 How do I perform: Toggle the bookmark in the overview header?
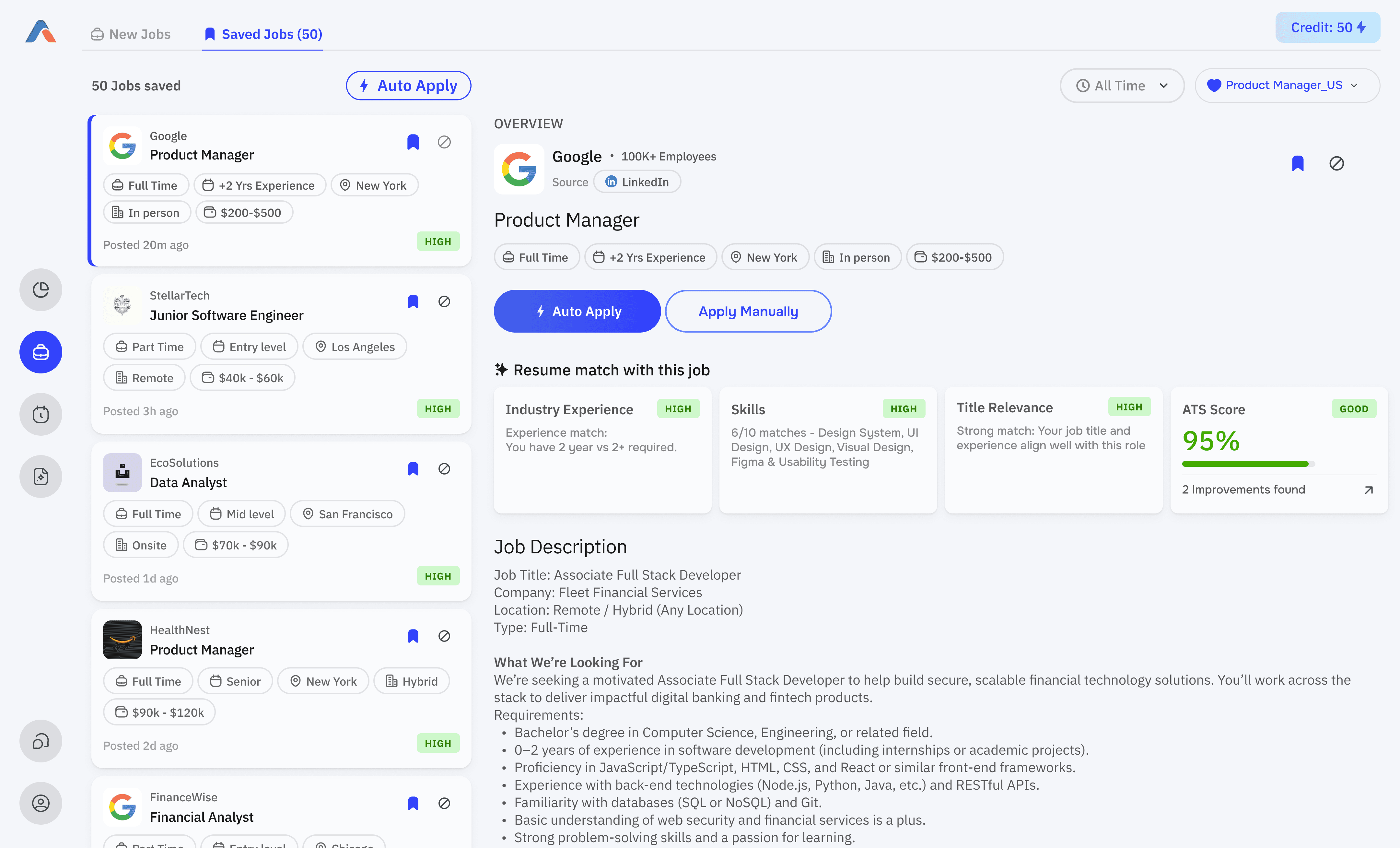1297,164
